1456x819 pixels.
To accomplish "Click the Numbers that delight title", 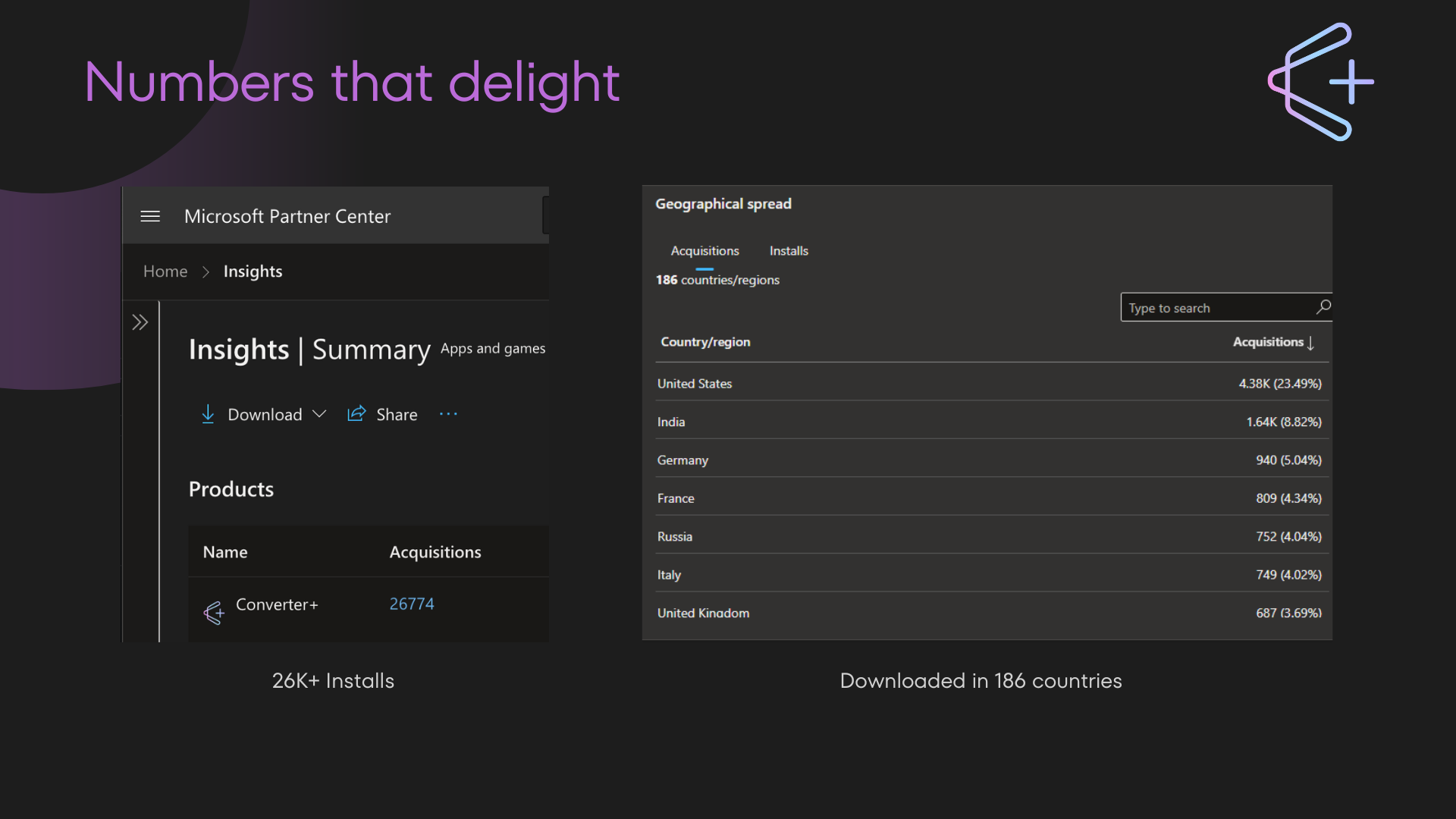I will (x=352, y=83).
